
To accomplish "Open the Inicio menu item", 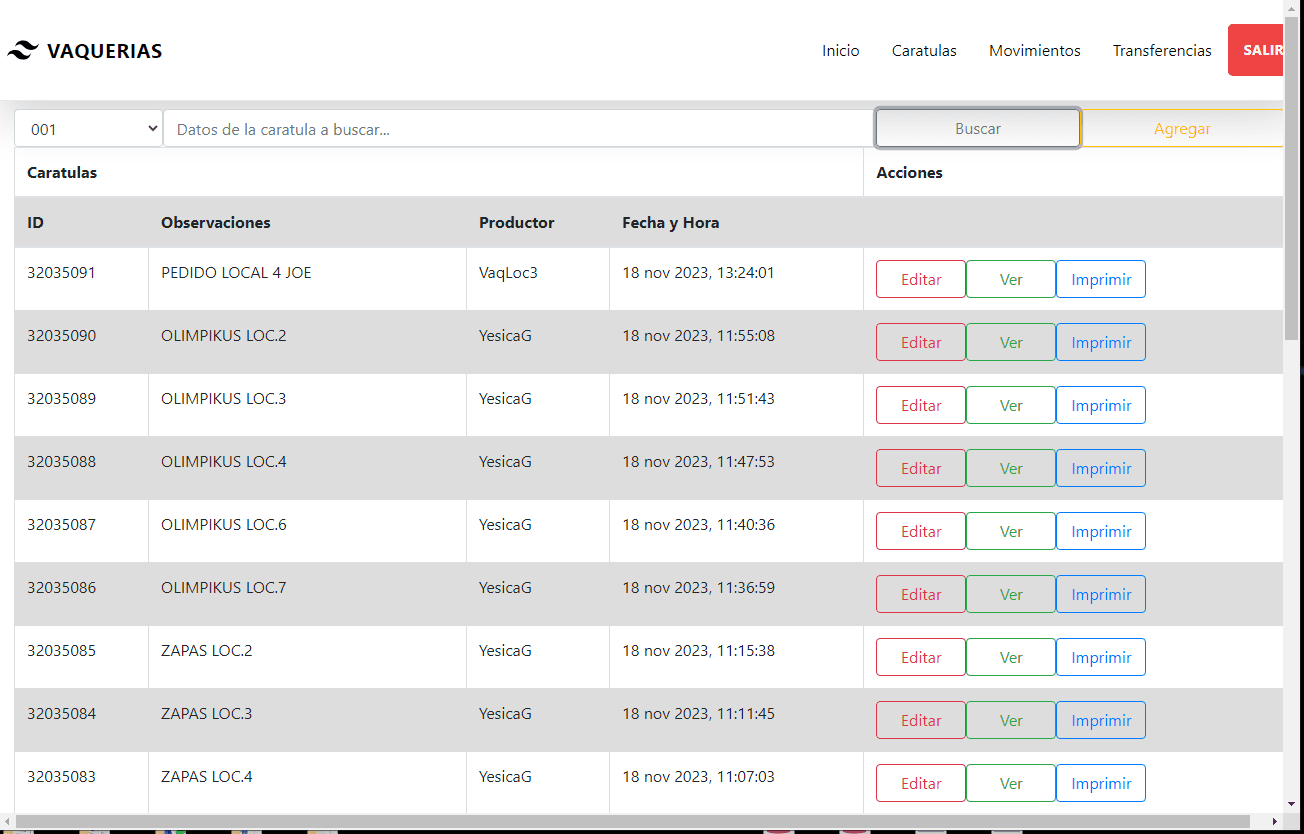I will pyautogui.click(x=841, y=51).
